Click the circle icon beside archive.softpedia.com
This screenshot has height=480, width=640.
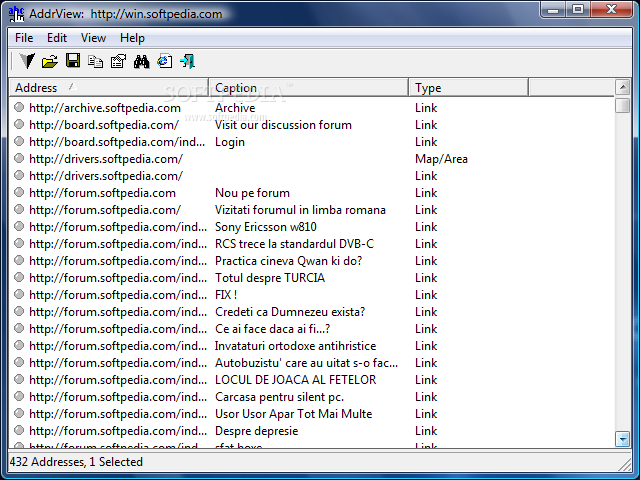tap(19, 107)
